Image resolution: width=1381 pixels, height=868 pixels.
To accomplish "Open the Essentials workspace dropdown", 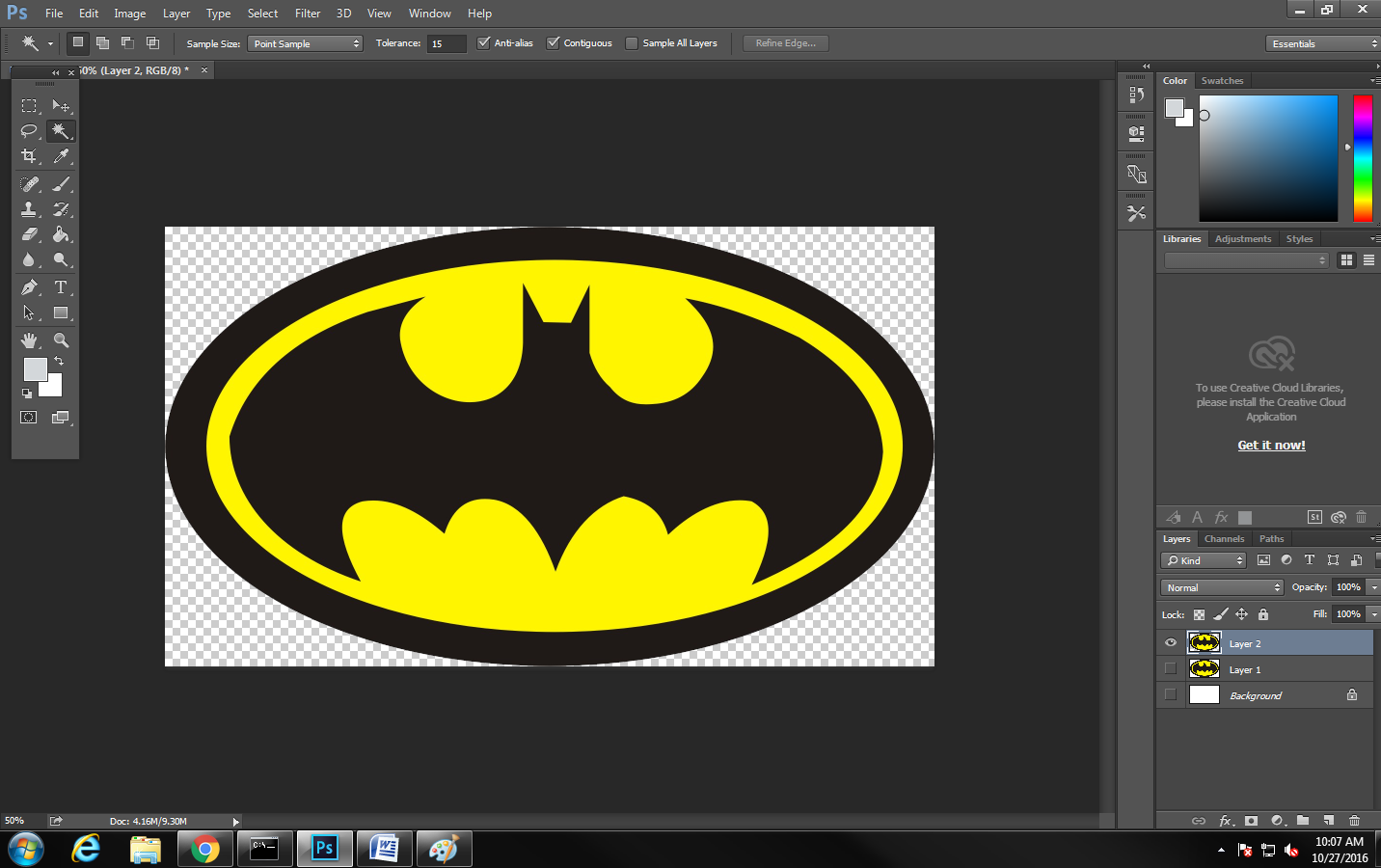I will (x=1323, y=43).
